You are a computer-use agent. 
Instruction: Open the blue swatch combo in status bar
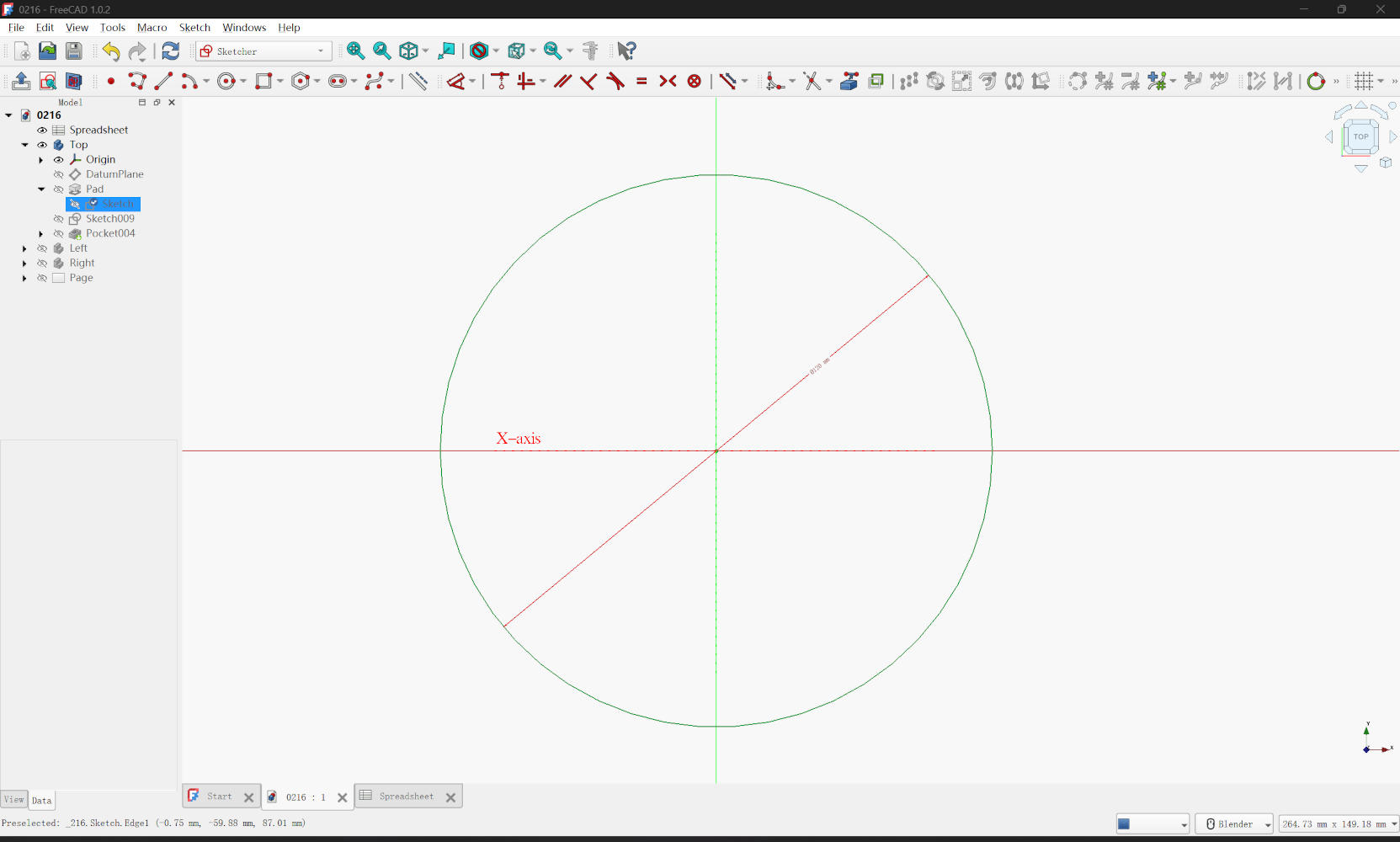pyautogui.click(x=1152, y=824)
